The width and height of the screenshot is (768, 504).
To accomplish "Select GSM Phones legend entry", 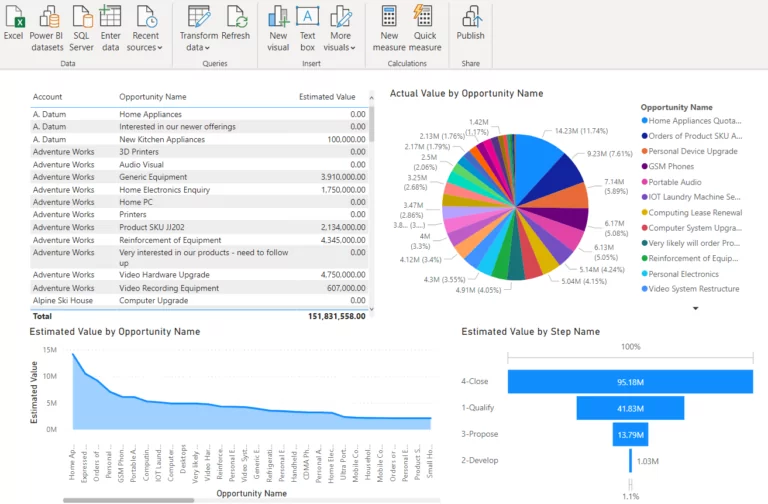I will [668, 166].
